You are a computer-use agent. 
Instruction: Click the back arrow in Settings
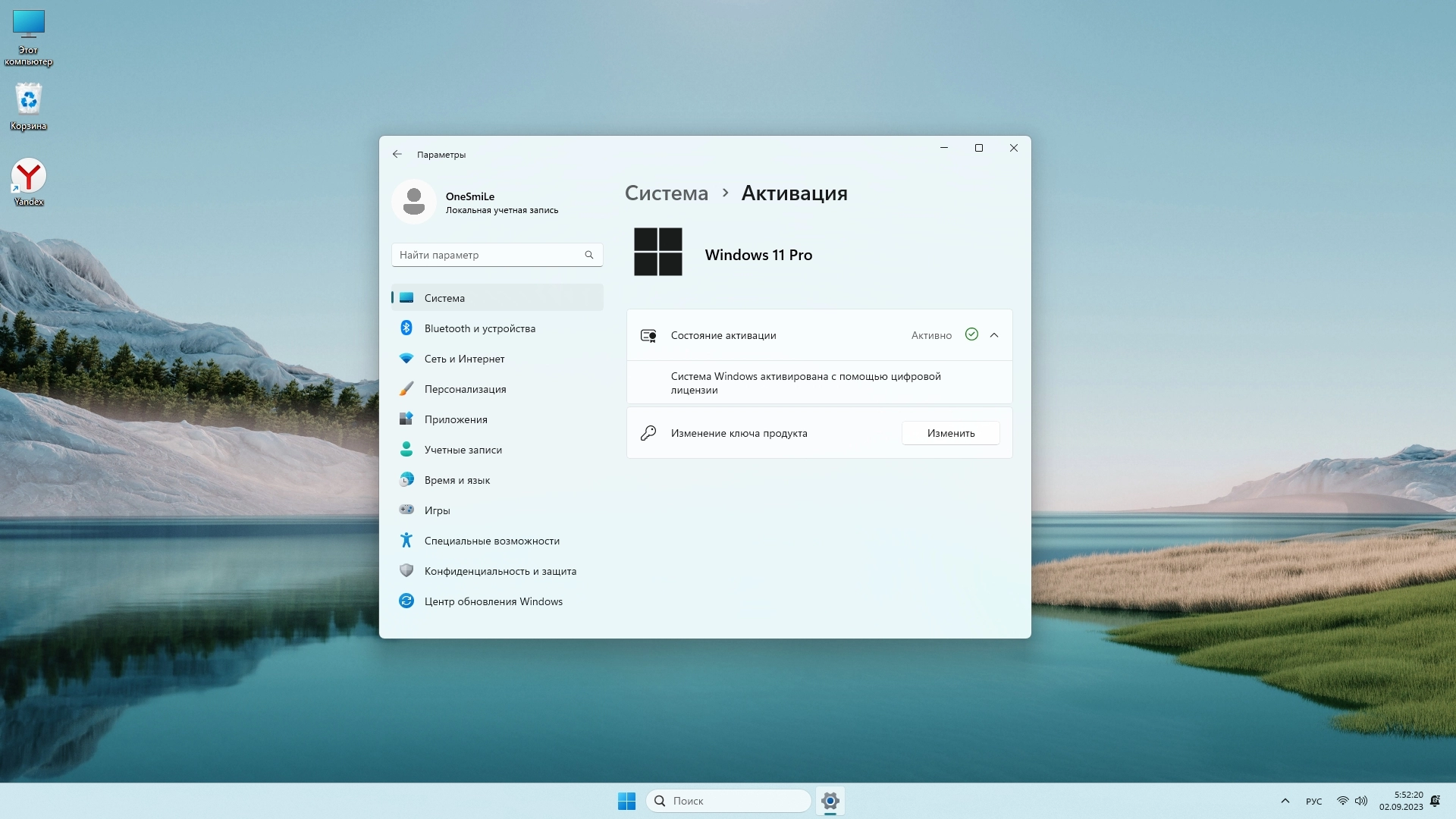(x=397, y=154)
